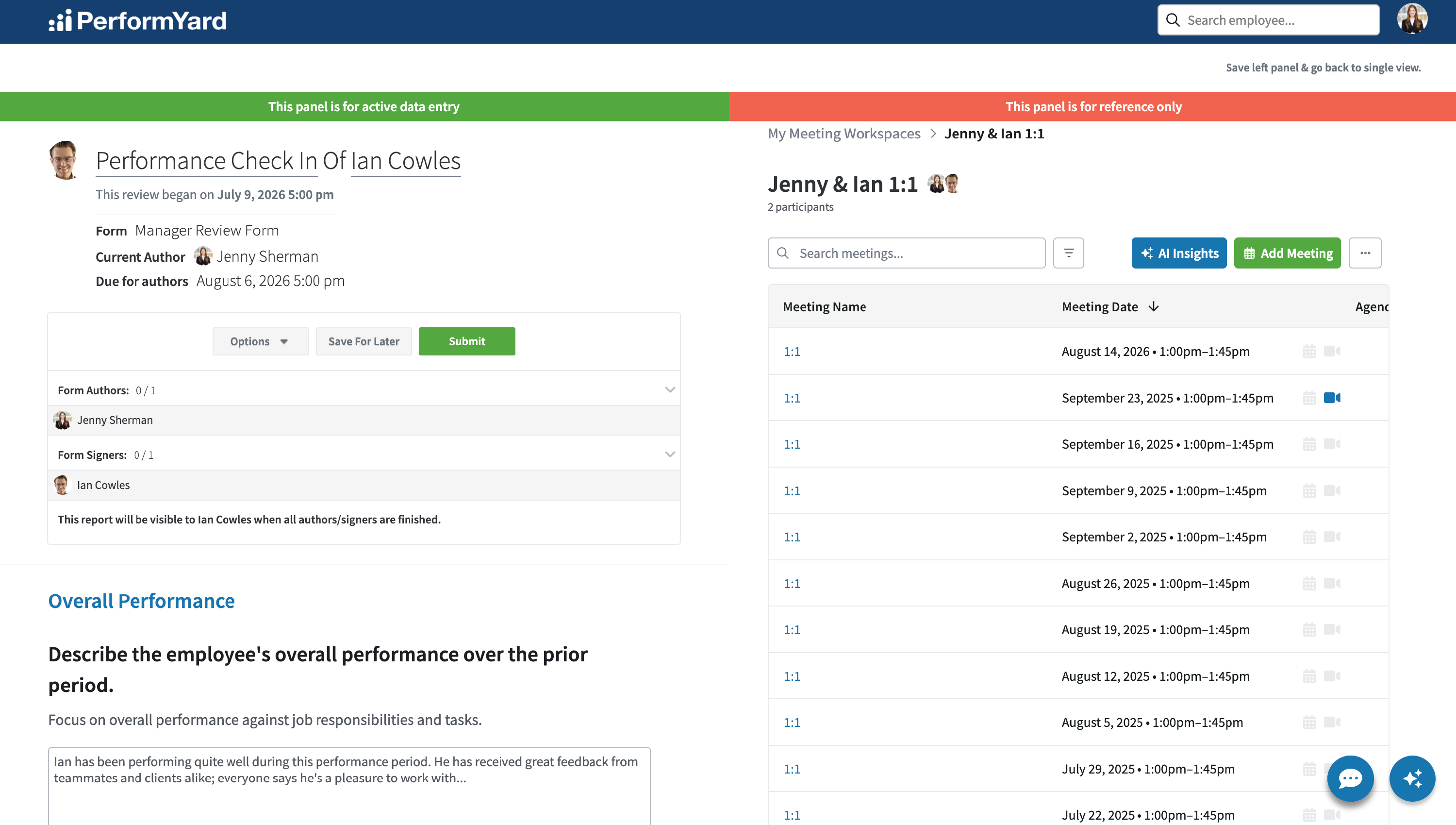Open the meetings filter icon button
The image size is (1456, 825).
[1068, 253]
